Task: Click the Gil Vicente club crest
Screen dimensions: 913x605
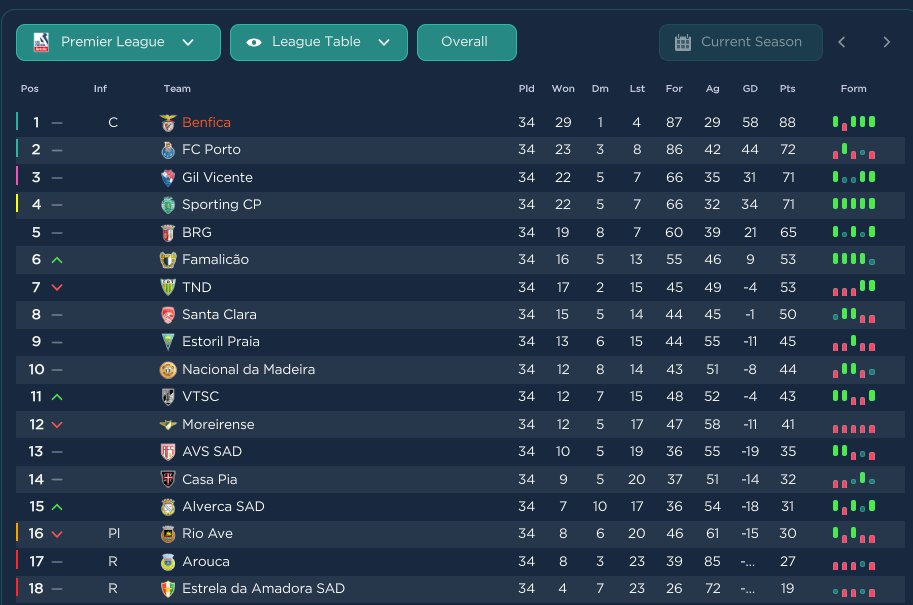Action: [168, 178]
